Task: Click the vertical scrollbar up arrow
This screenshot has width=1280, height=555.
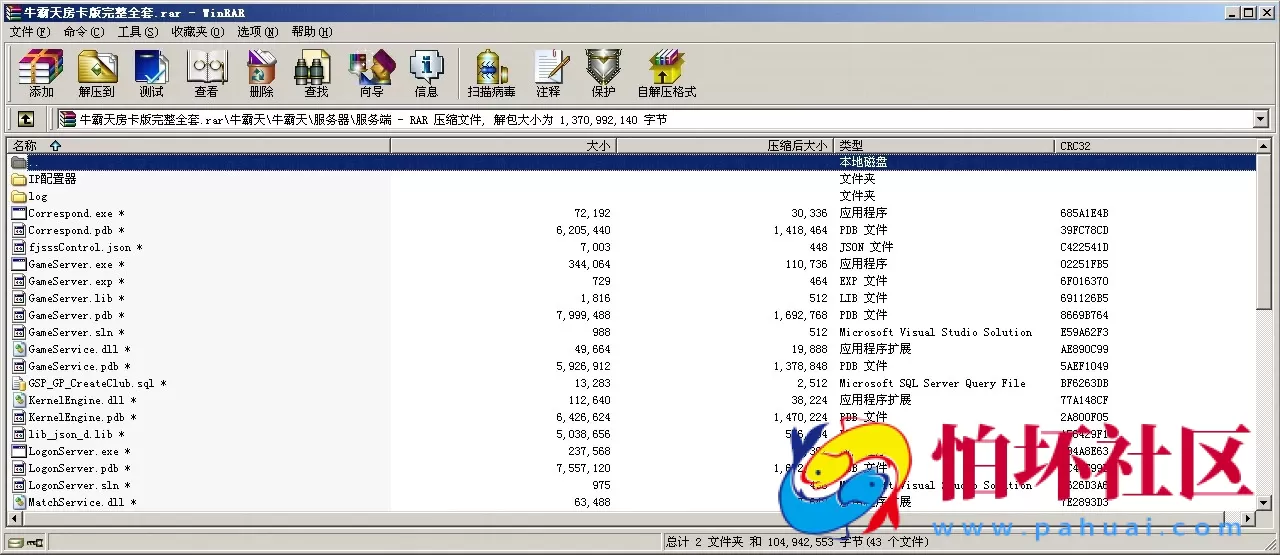Action: click(x=1263, y=146)
